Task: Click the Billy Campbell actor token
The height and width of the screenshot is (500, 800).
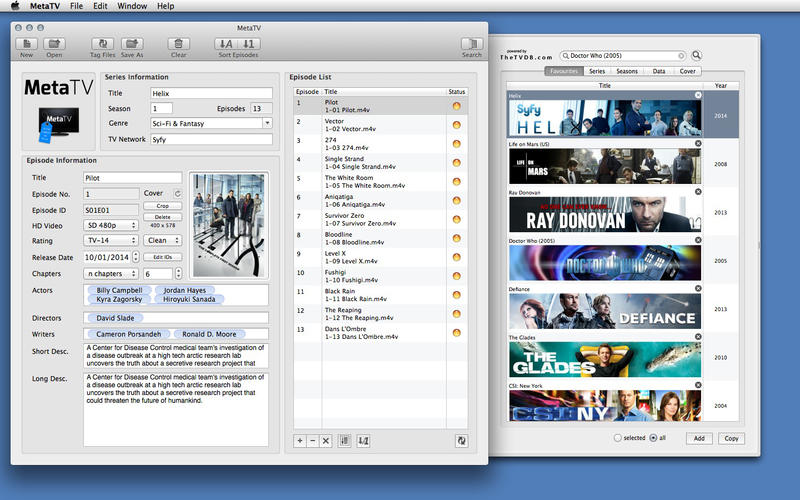Action: 119,290
